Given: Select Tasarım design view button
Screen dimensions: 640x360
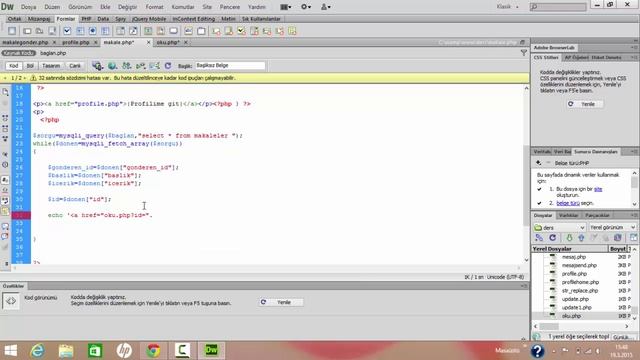Looking at the screenshot, I should point(51,66).
